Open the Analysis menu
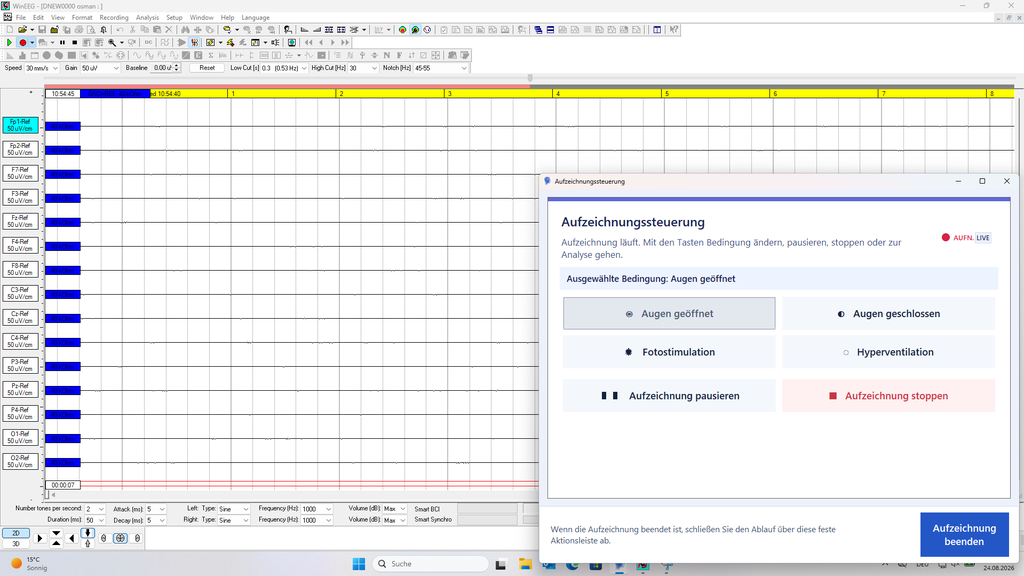Screen dimensions: 1024x576 pyautogui.click(x=147, y=18)
